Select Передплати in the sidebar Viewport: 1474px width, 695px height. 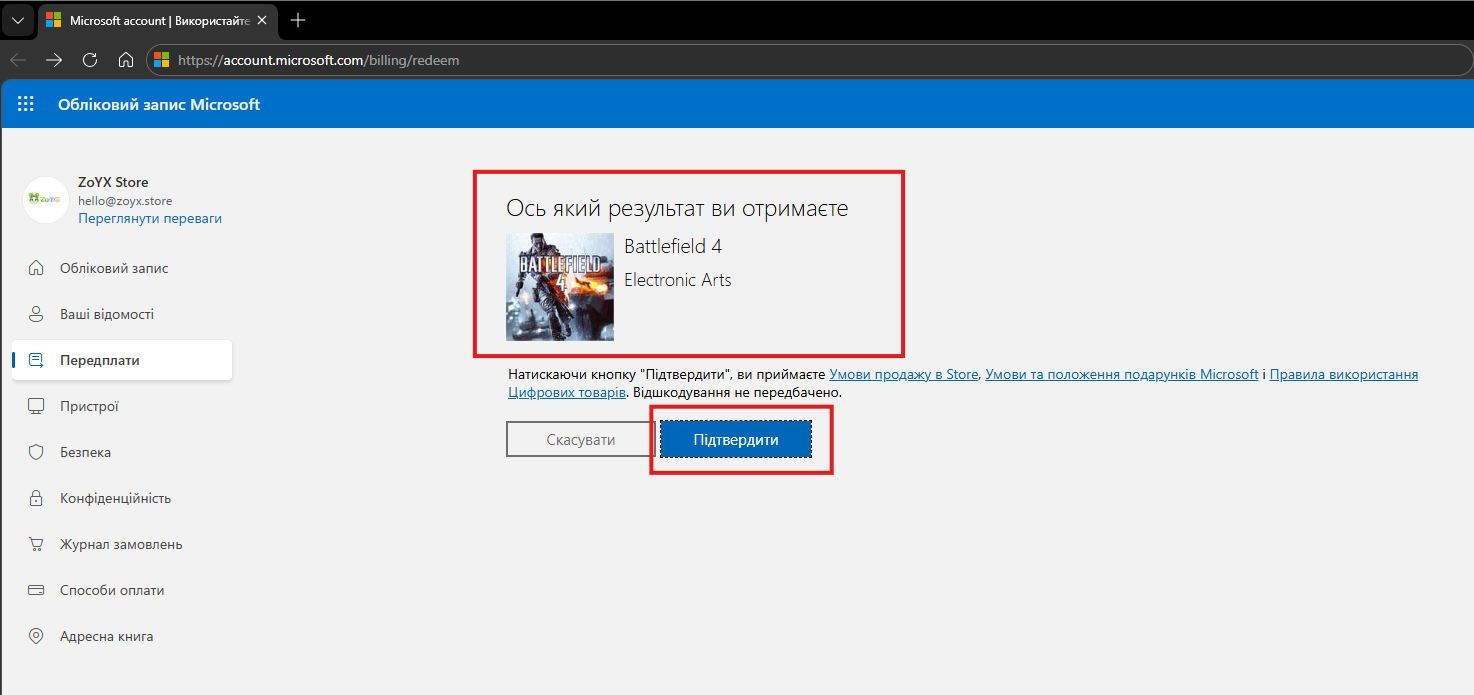point(122,360)
